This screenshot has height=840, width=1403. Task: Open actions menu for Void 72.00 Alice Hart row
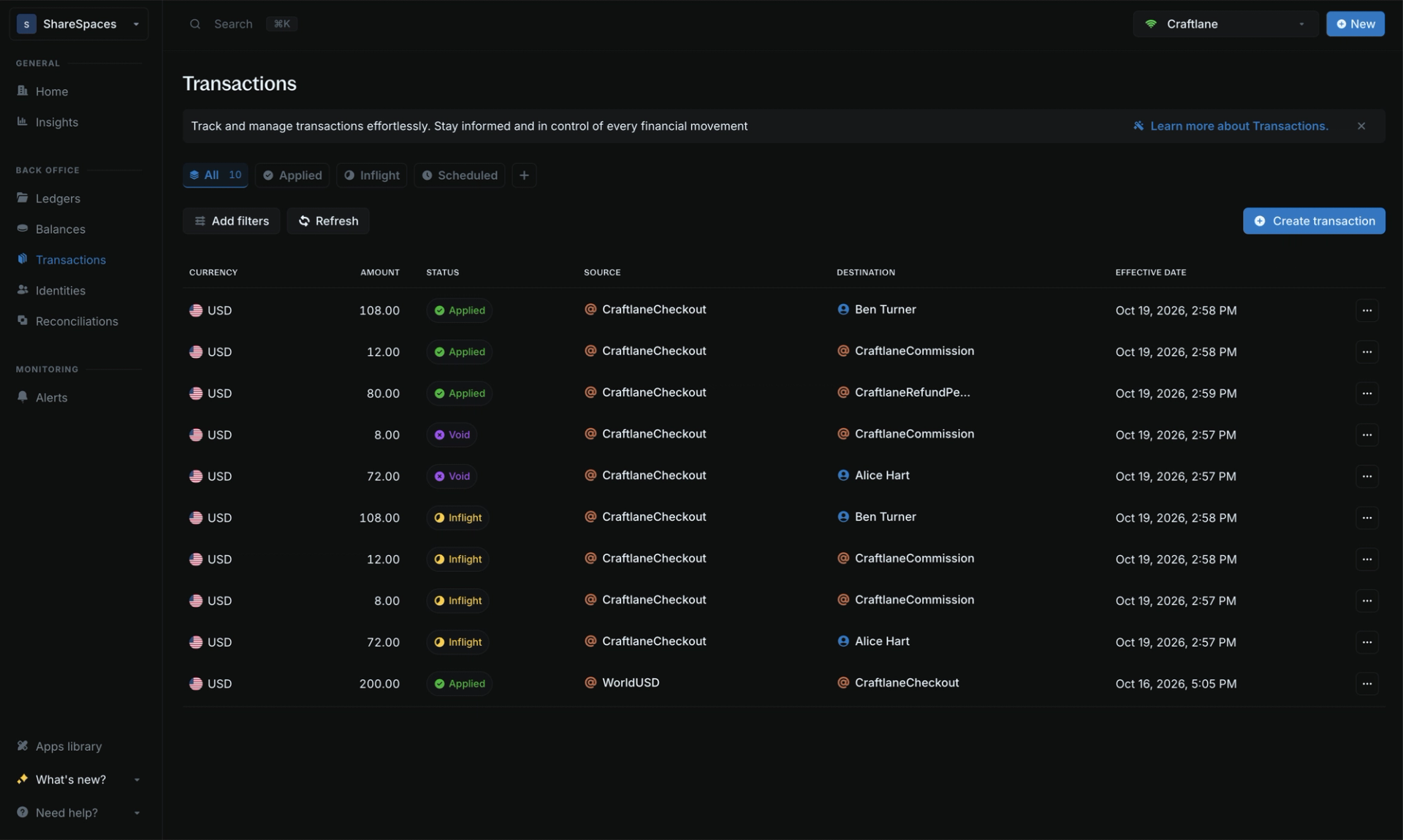pos(1366,476)
